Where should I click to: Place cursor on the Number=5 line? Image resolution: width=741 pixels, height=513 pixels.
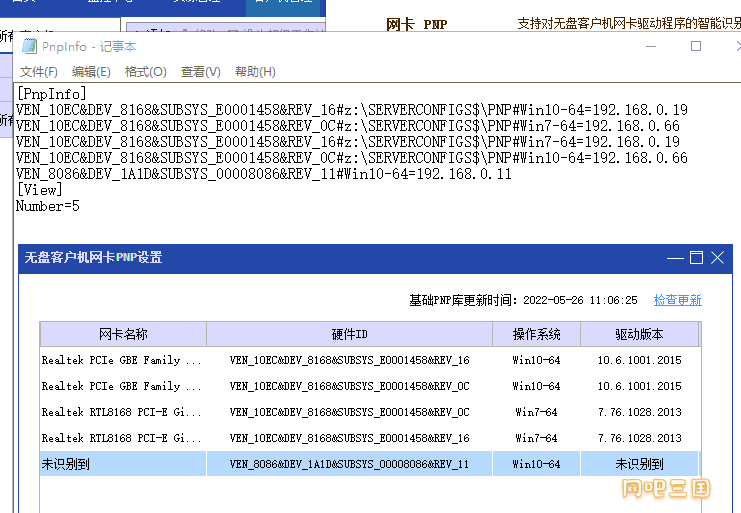tap(48, 206)
